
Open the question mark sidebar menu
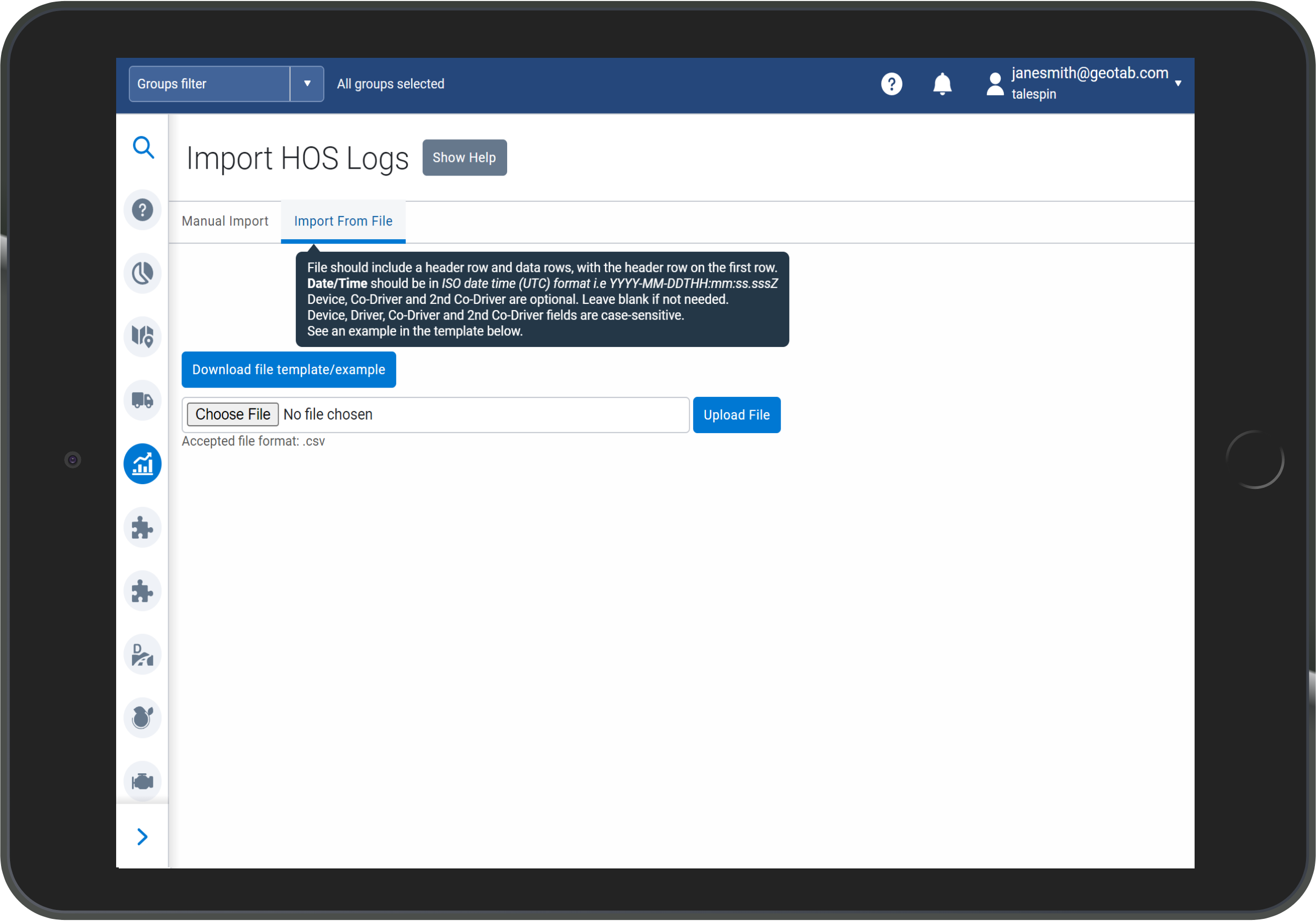(x=143, y=210)
